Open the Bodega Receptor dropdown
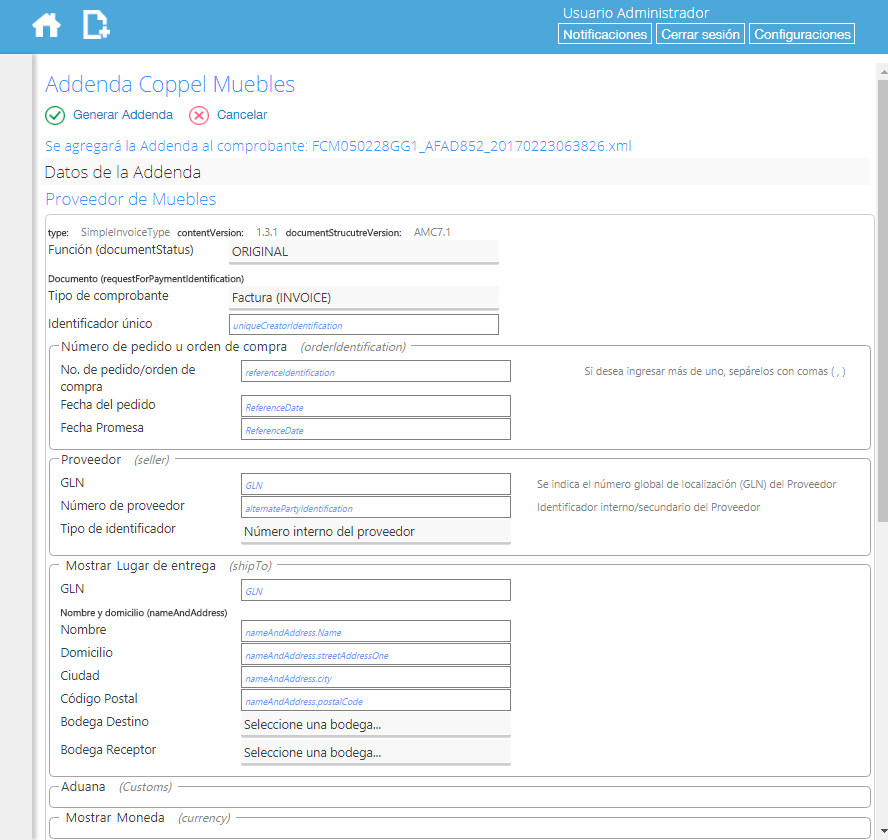The image size is (888, 840). [375, 753]
